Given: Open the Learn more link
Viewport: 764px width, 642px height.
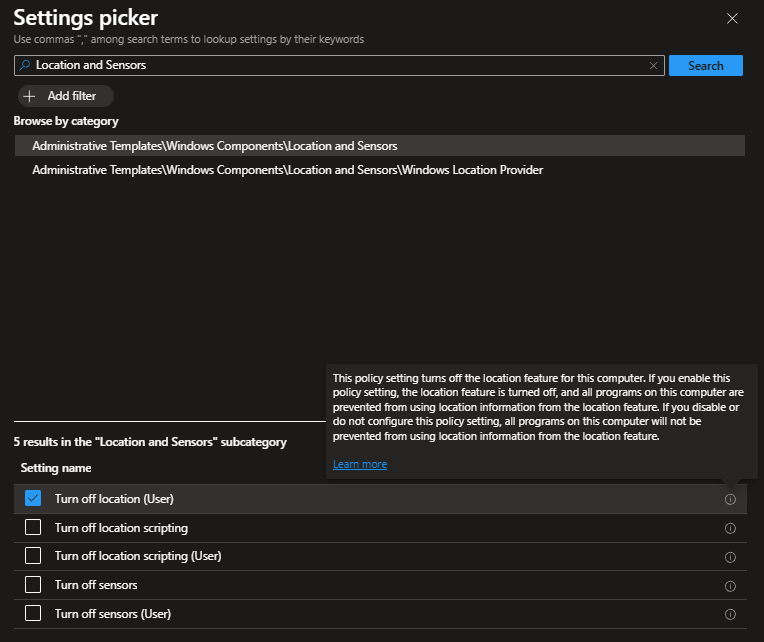Looking at the screenshot, I should pyautogui.click(x=360, y=464).
